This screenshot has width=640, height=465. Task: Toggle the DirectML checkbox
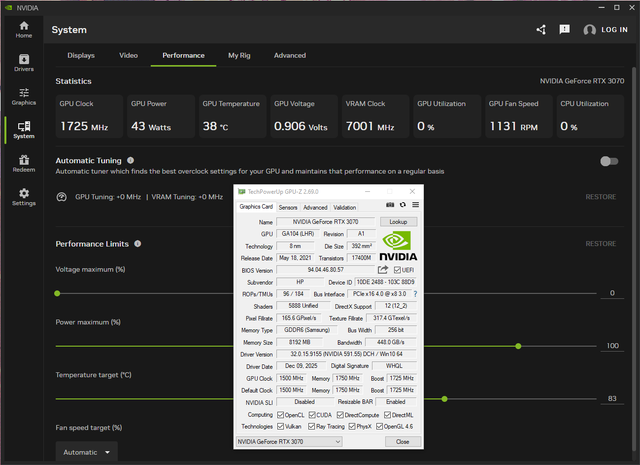[x=387, y=415]
